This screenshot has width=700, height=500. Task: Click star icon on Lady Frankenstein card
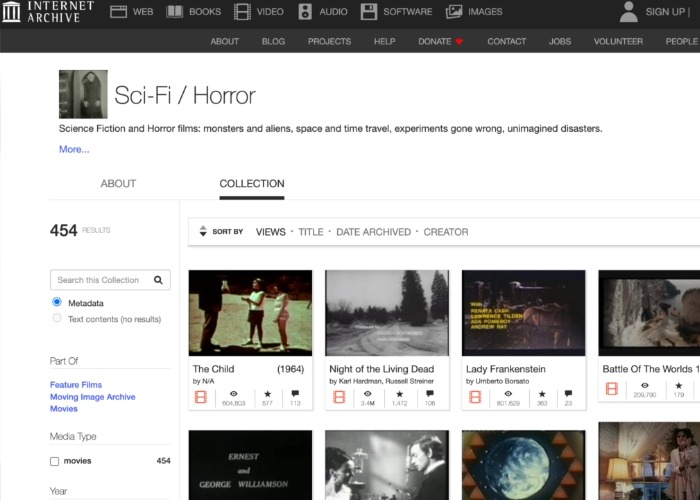(x=542, y=394)
